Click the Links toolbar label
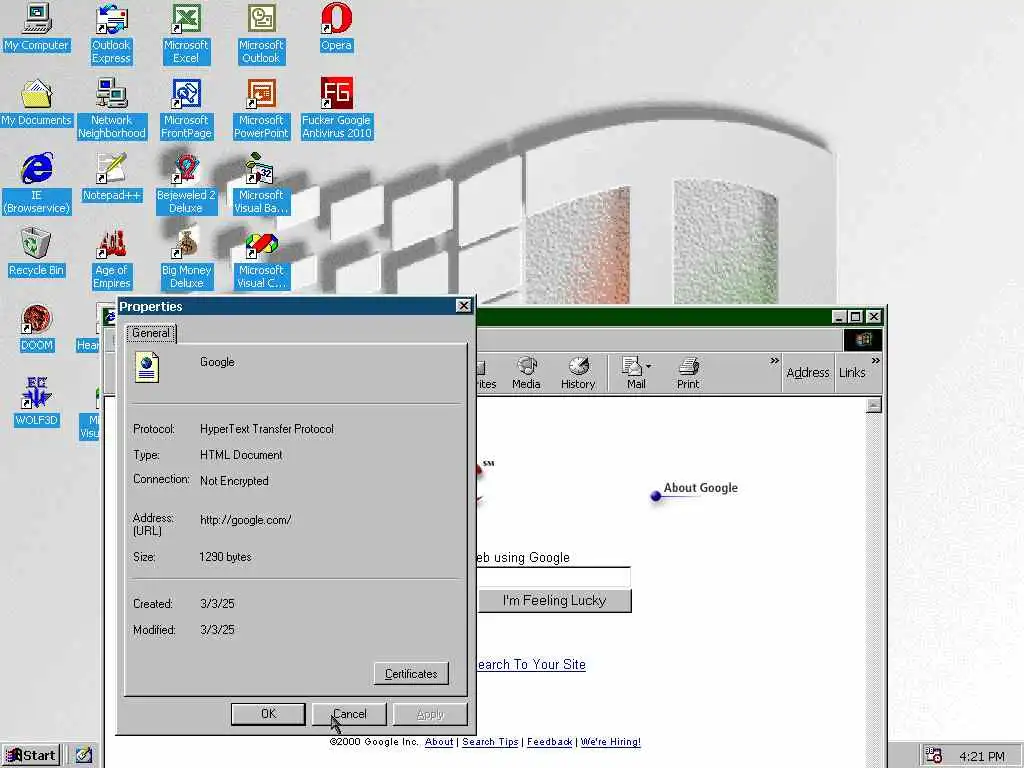The width and height of the screenshot is (1024, 768). 852,373
